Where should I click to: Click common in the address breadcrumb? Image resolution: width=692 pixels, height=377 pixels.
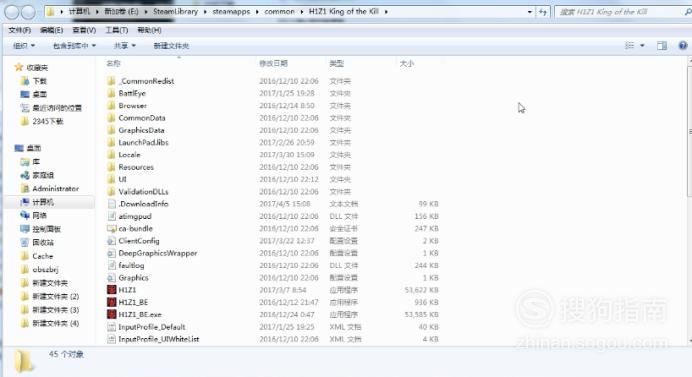(279, 11)
